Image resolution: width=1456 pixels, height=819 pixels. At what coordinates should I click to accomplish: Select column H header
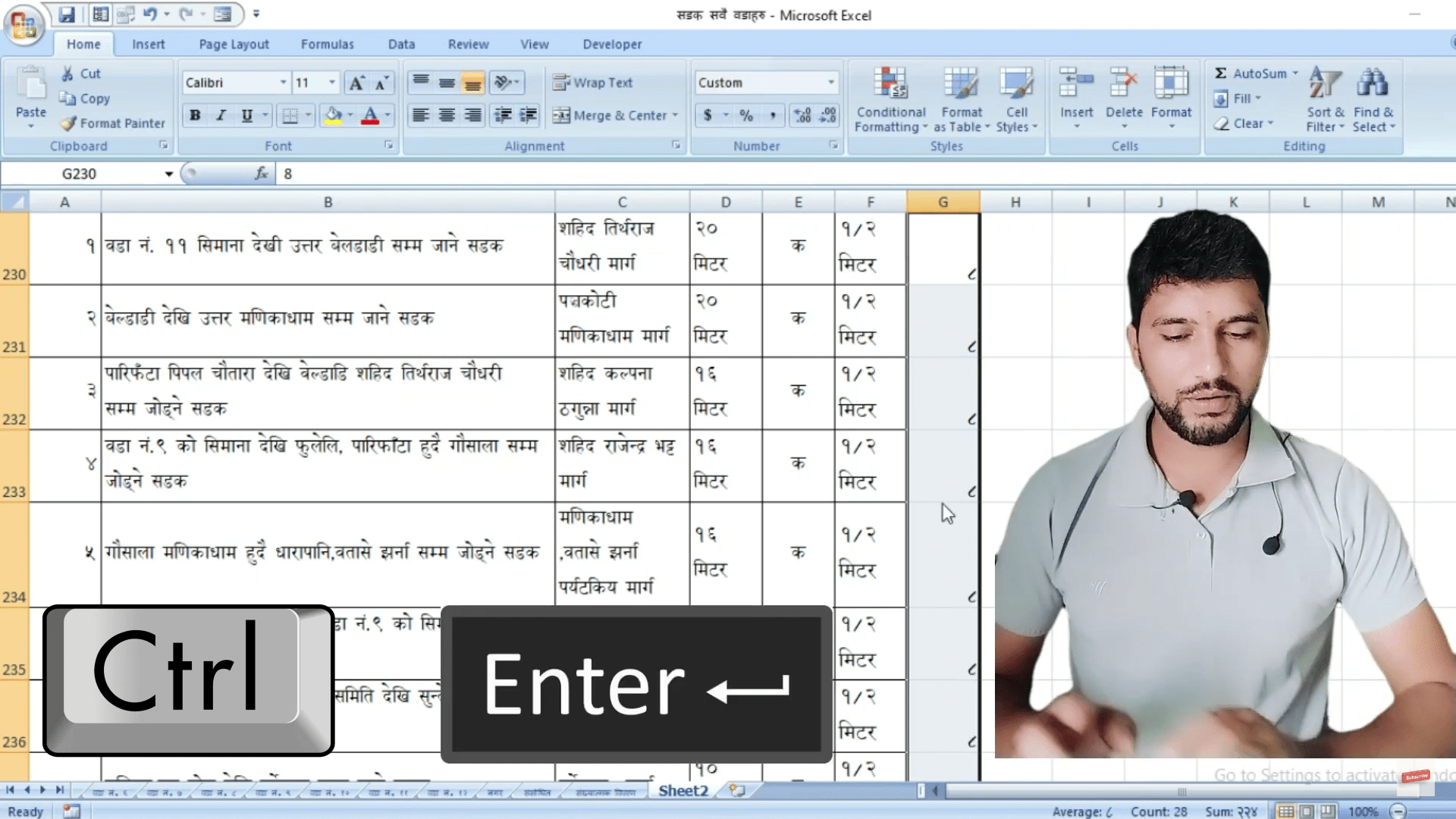point(1015,202)
